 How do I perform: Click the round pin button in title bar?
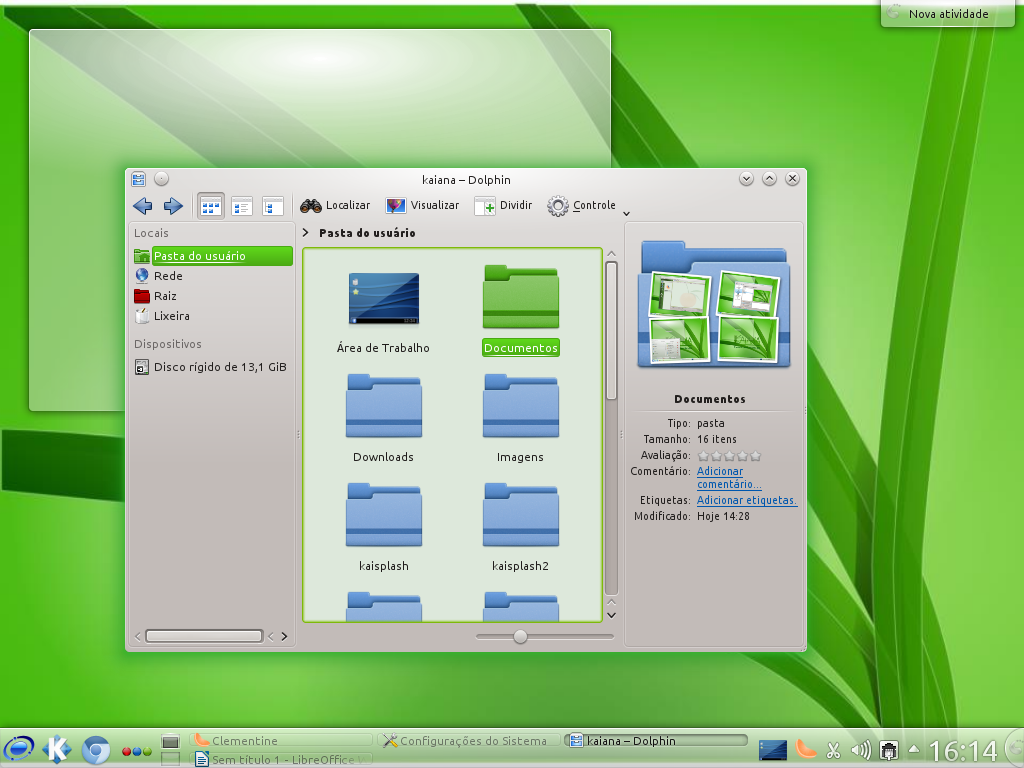pyautogui.click(x=161, y=179)
